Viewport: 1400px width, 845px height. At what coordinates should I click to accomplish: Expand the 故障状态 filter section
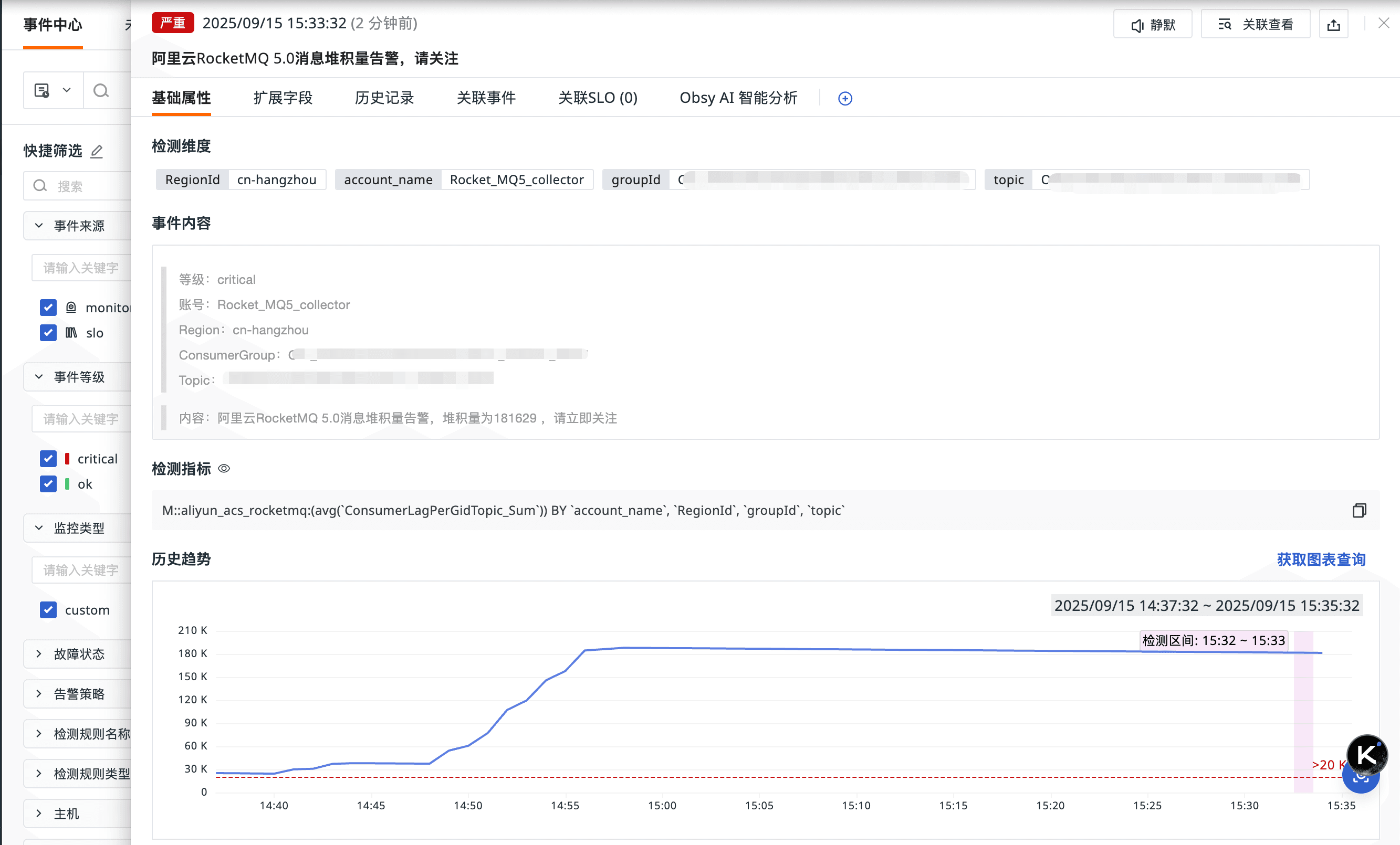pyautogui.click(x=78, y=653)
